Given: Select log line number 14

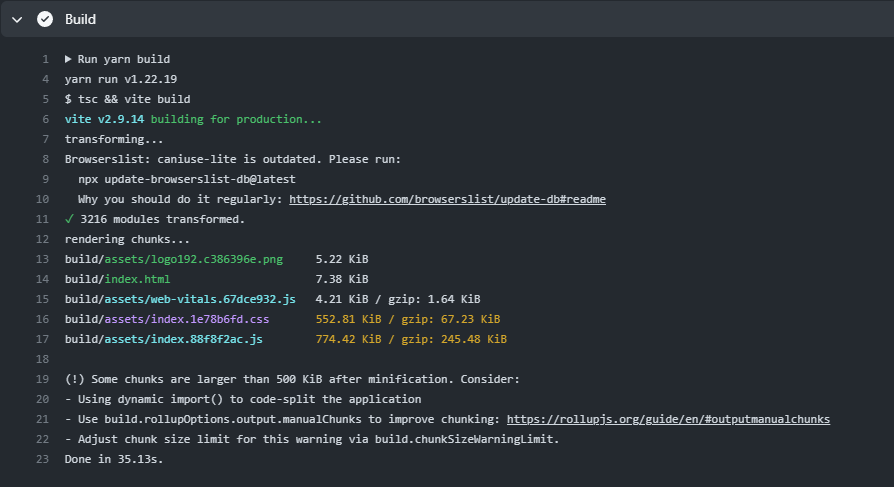Looking at the screenshot, I should tap(42, 279).
